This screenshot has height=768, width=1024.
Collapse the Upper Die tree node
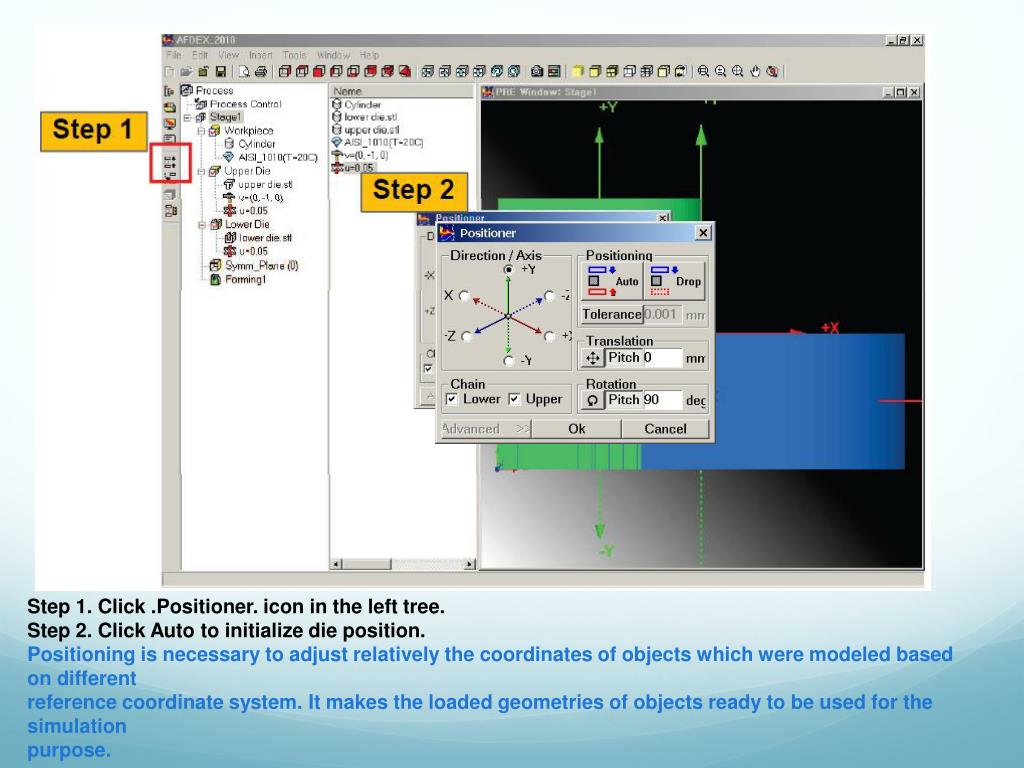pos(201,172)
